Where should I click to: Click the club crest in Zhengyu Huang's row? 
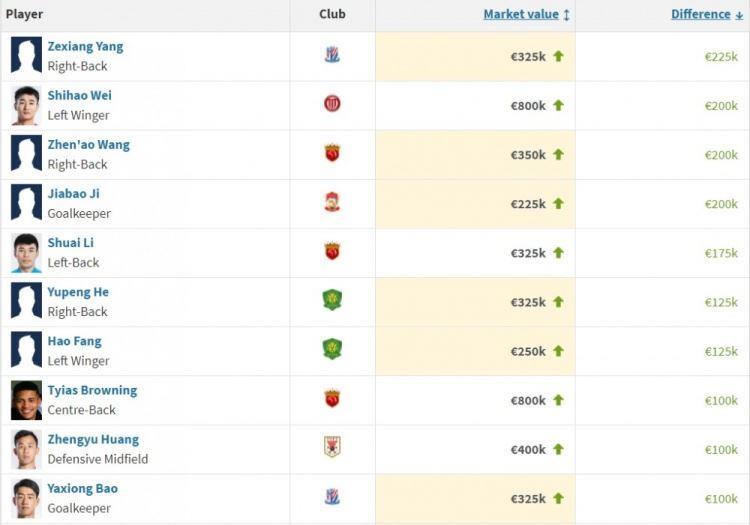tap(332, 447)
